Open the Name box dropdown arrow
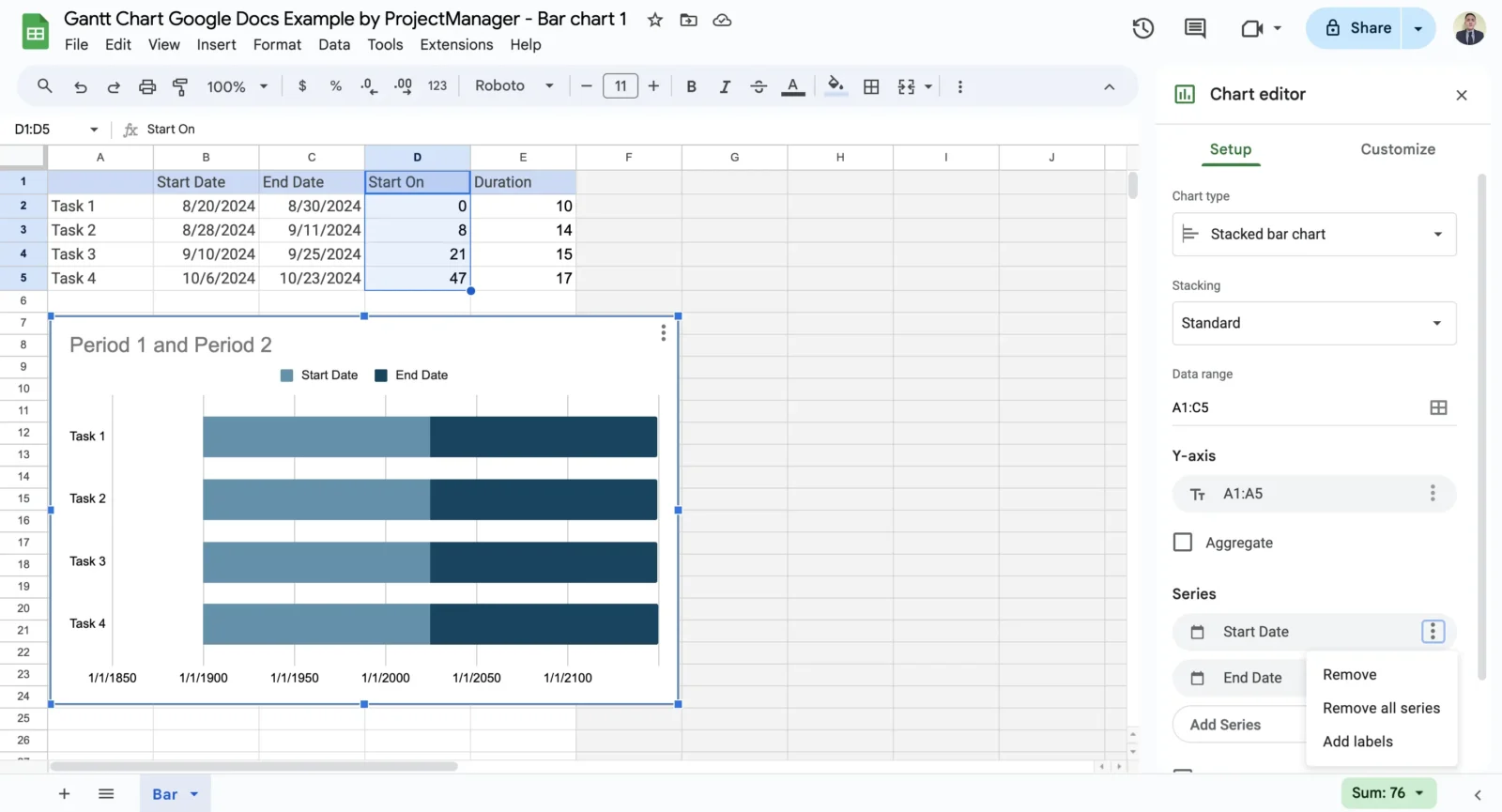The image size is (1502, 812). pyautogui.click(x=94, y=130)
